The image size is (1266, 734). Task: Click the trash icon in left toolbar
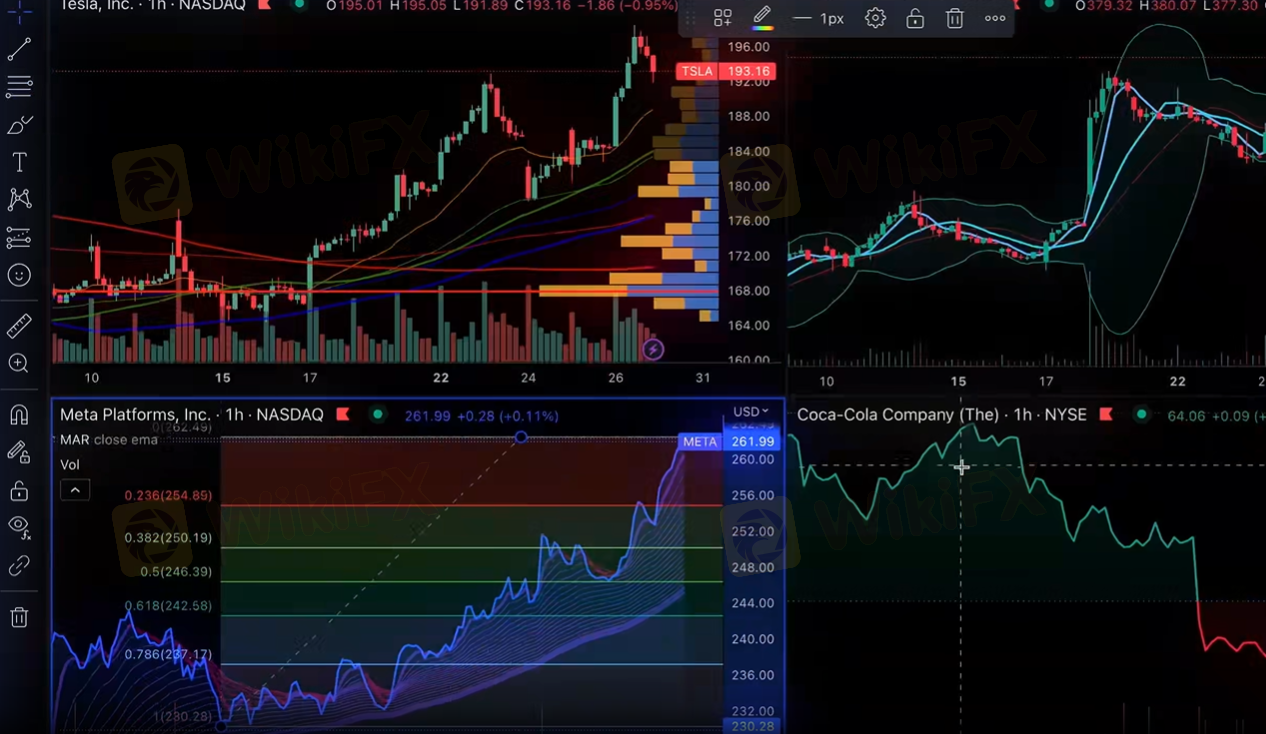tap(19, 617)
